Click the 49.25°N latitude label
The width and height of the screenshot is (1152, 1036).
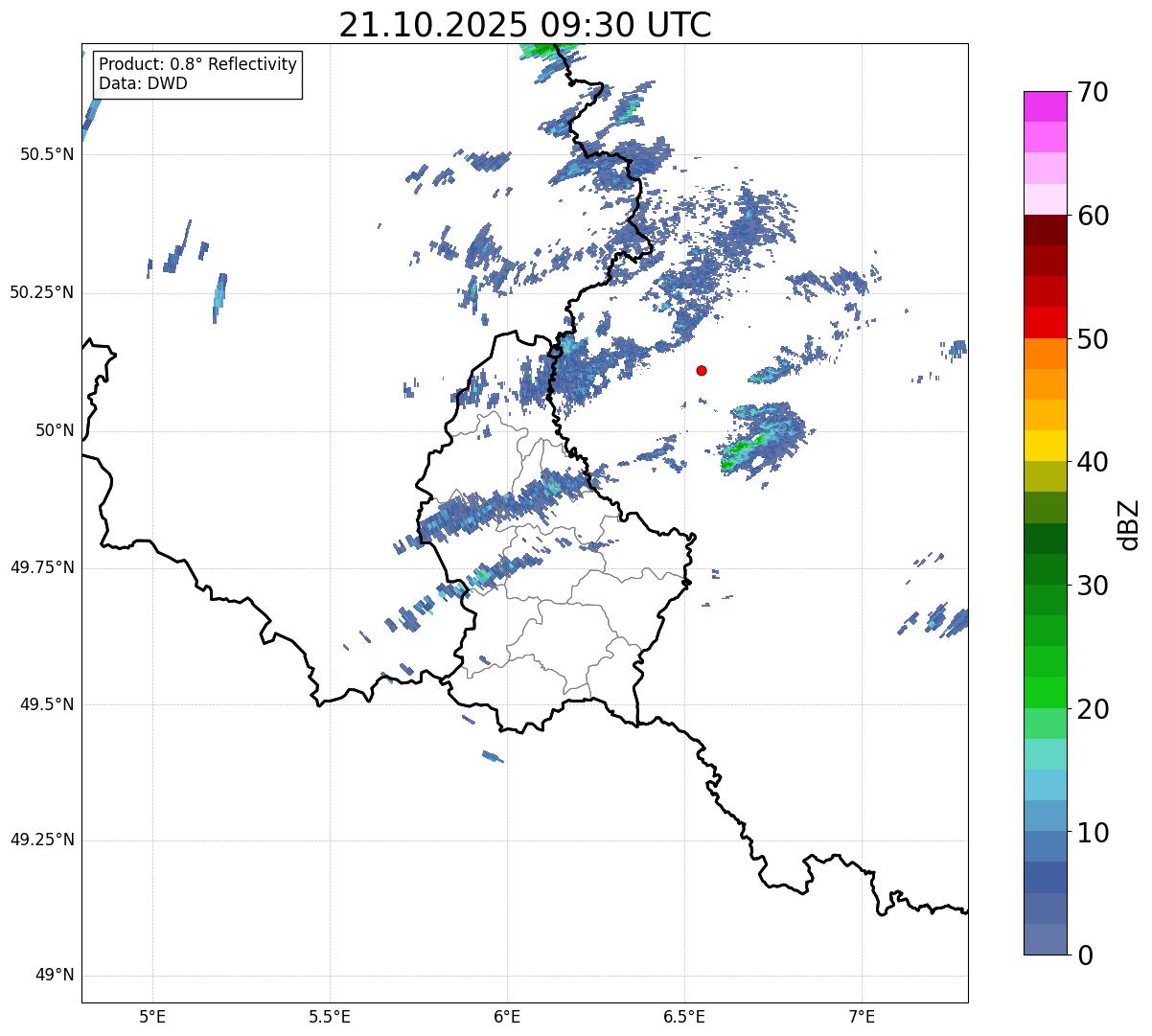click(42, 840)
